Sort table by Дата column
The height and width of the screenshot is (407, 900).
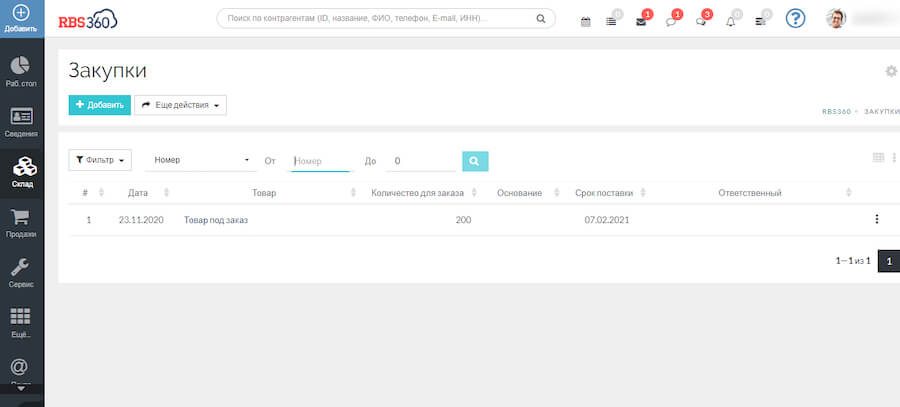pyautogui.click(x=138, y=192)
